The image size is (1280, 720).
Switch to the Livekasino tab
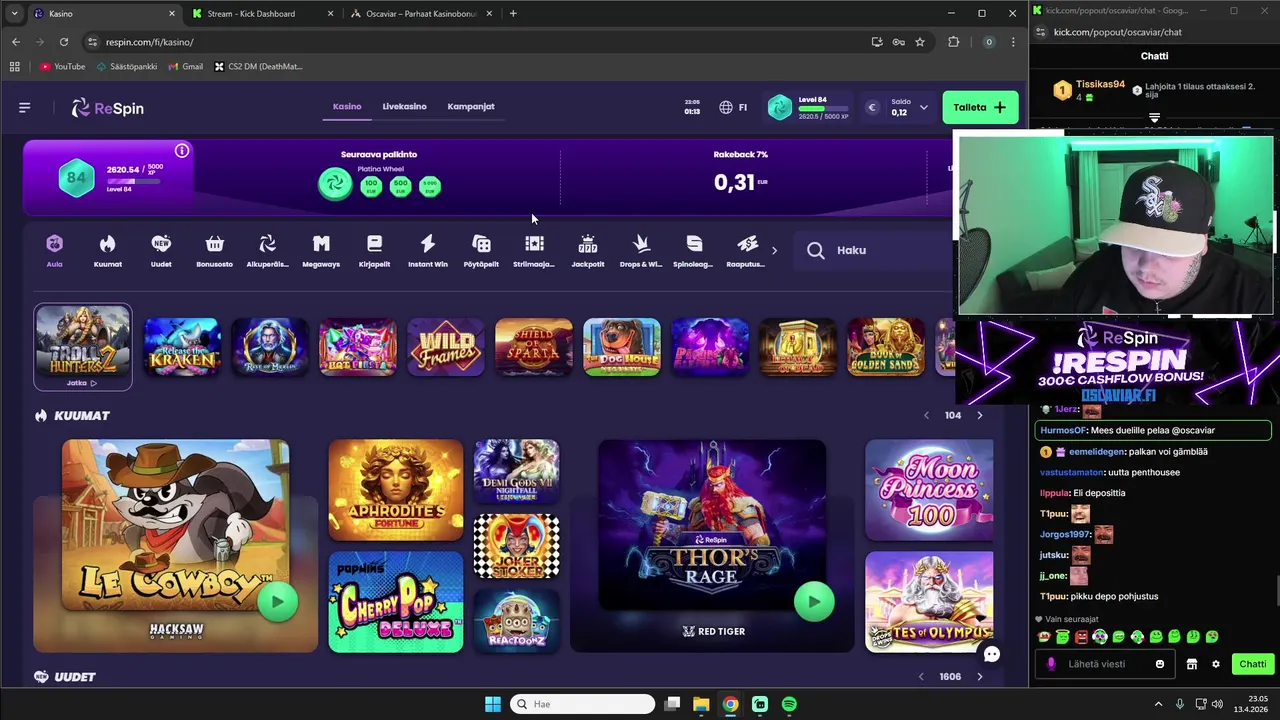pos(404,107)
